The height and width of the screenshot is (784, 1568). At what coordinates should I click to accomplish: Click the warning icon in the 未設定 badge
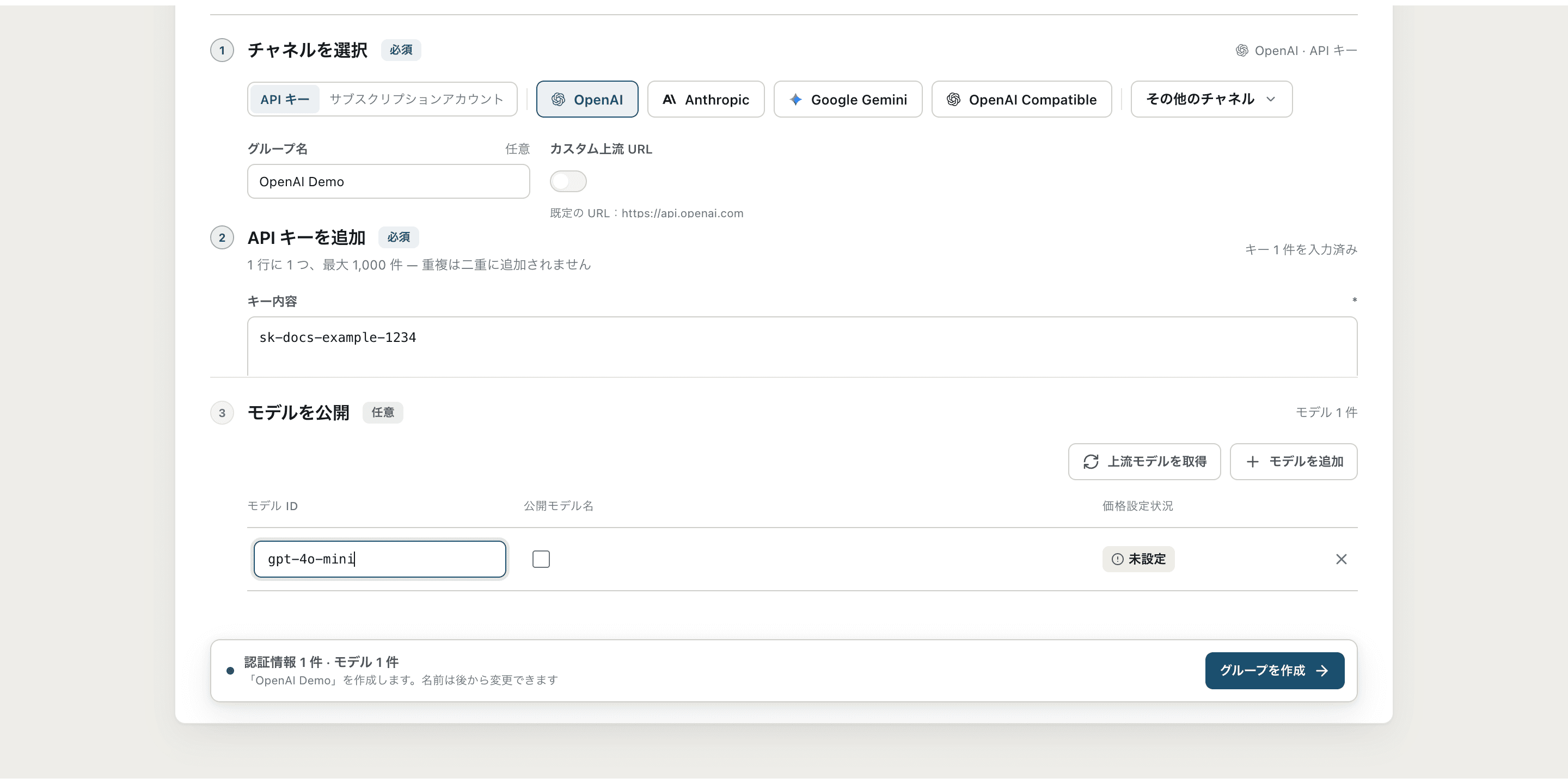[1118, 559]
